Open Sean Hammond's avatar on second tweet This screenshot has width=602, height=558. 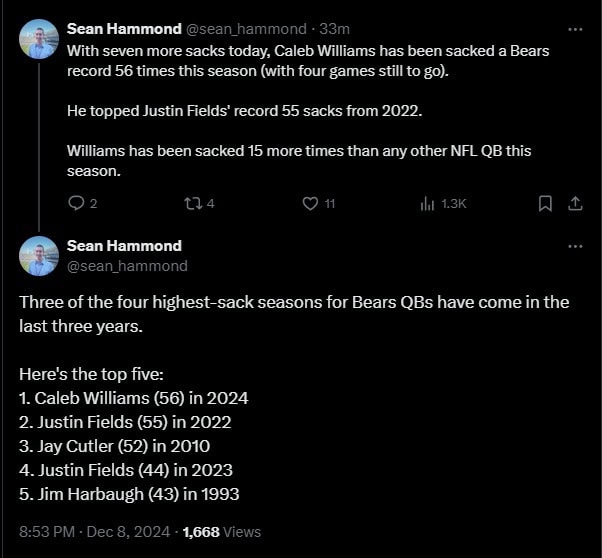(39, 256)
